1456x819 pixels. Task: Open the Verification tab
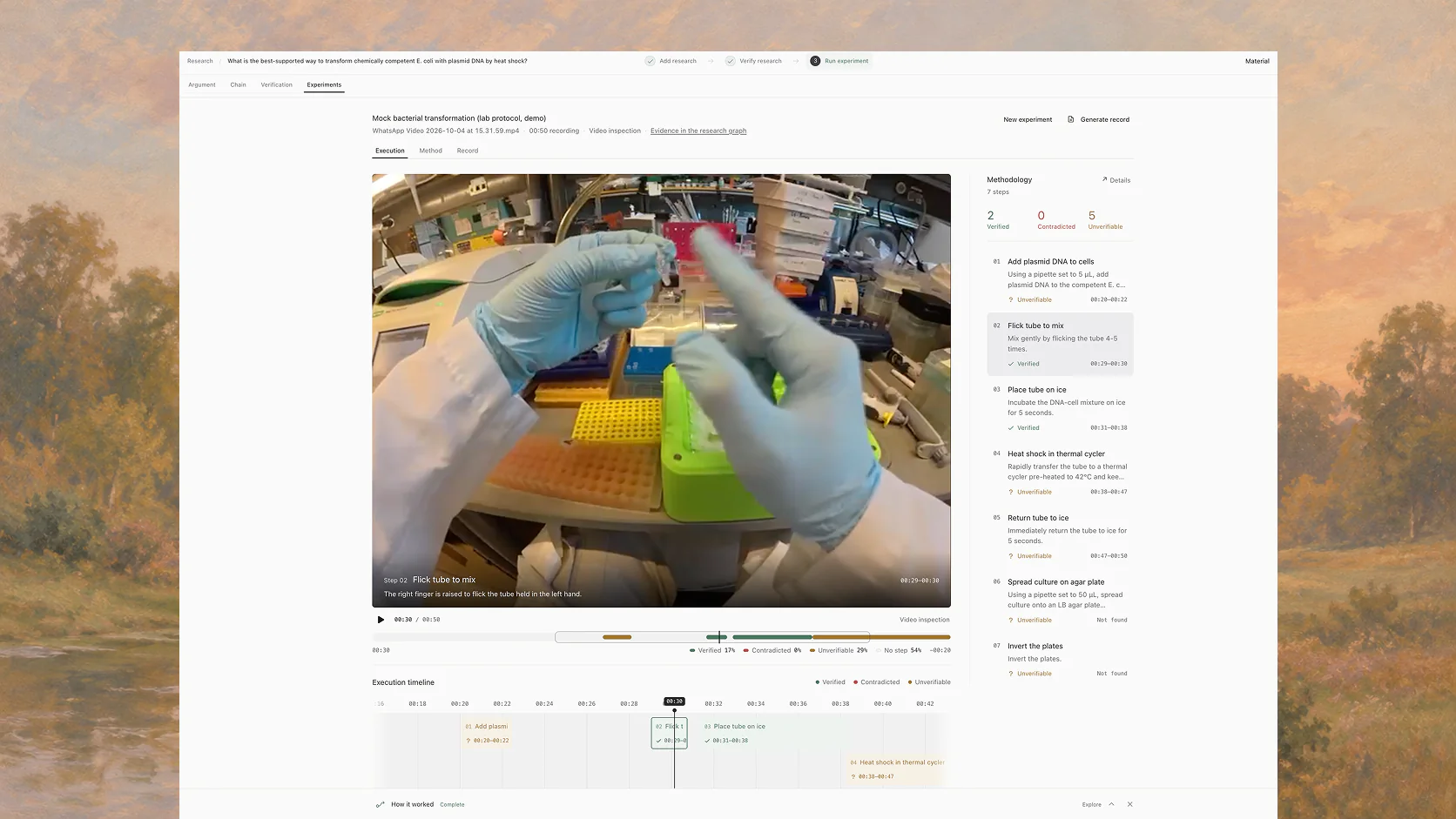pos(276,84)
